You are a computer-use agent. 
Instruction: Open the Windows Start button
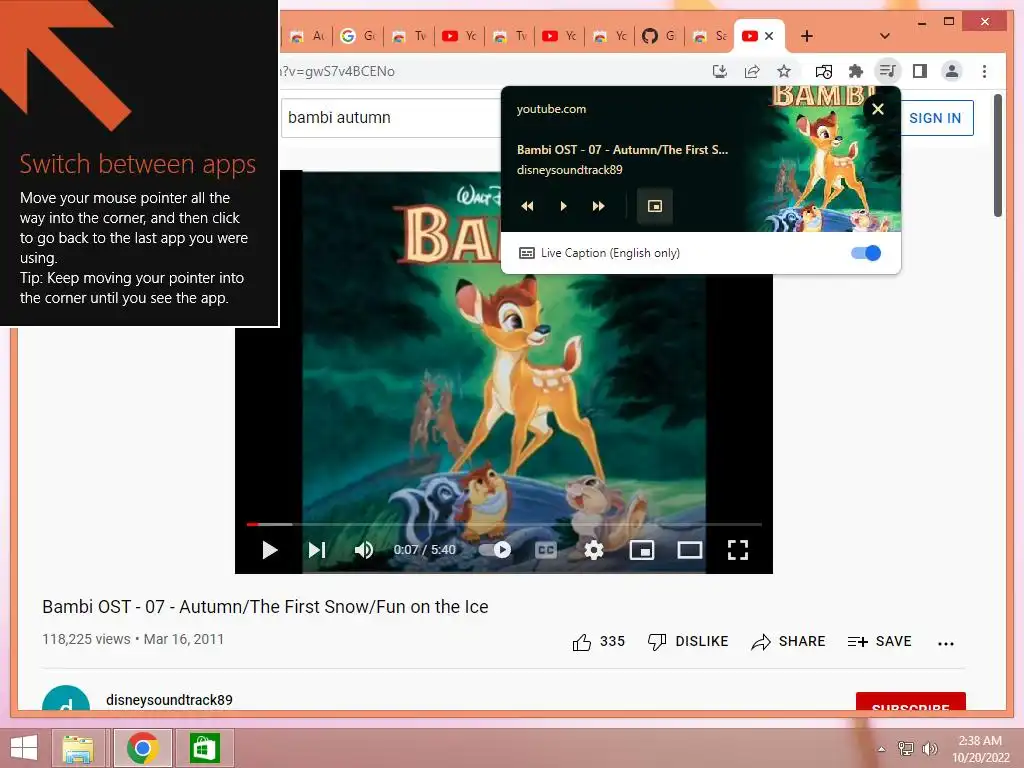point(24,748)
